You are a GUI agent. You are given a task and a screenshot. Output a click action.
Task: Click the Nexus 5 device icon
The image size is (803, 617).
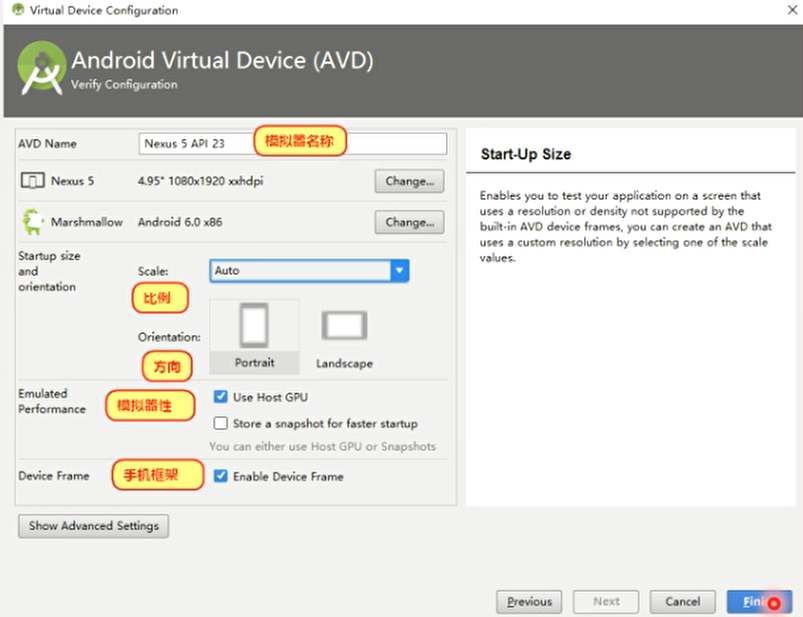(32, 181)
